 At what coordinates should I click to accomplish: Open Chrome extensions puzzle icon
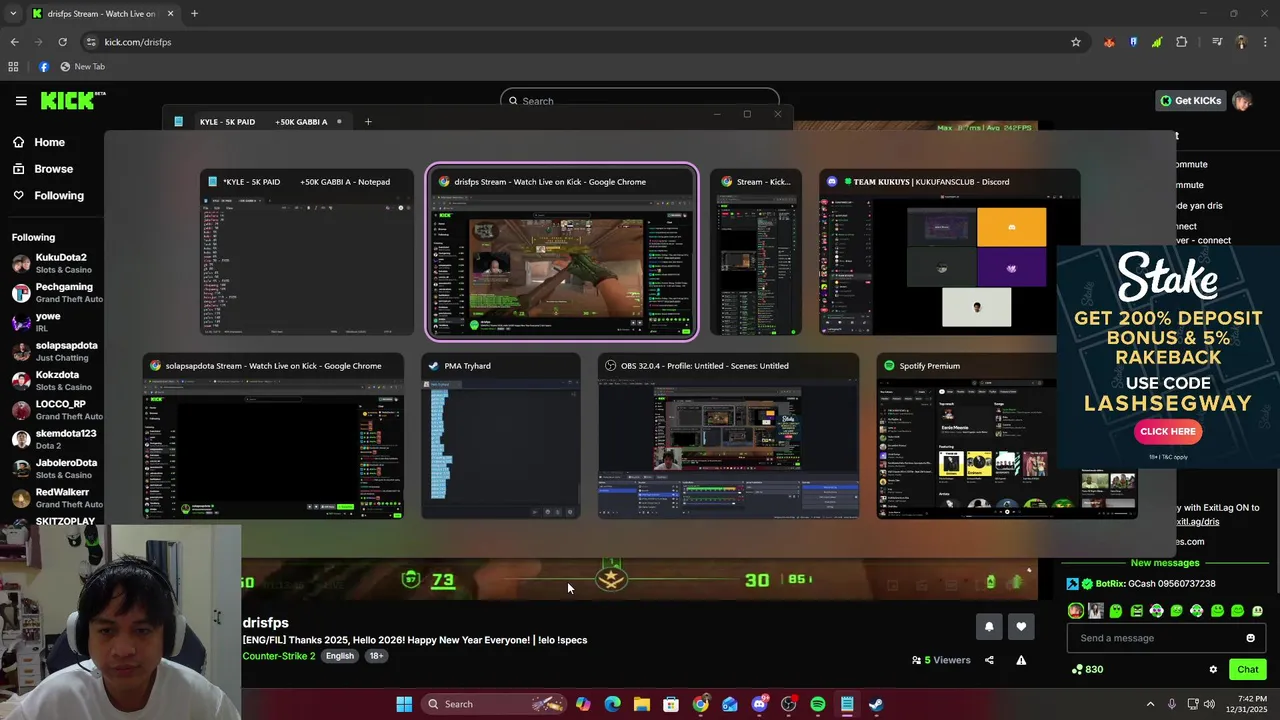(x=1182, y=42)
